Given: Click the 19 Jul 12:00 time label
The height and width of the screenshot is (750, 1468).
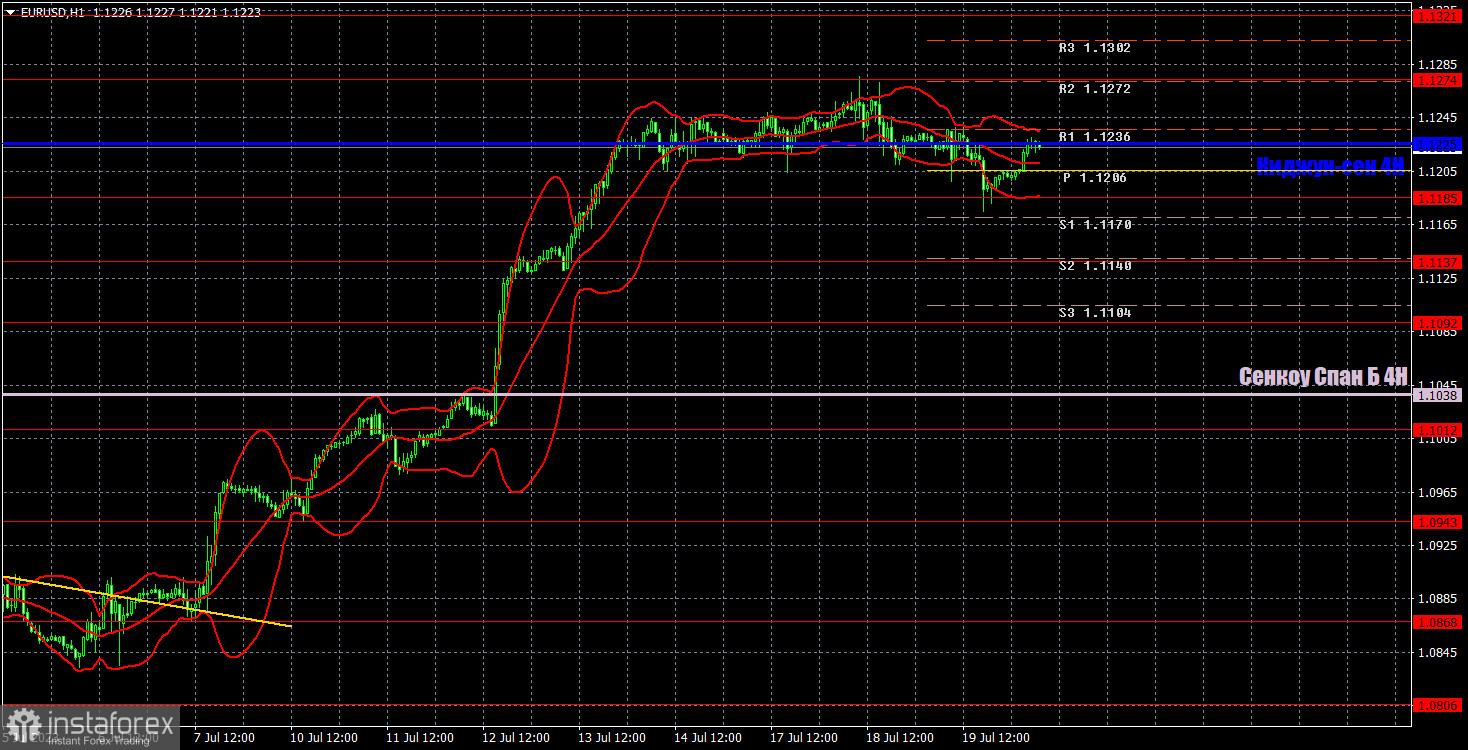Looking at the screenshot, I should (994, 738).
